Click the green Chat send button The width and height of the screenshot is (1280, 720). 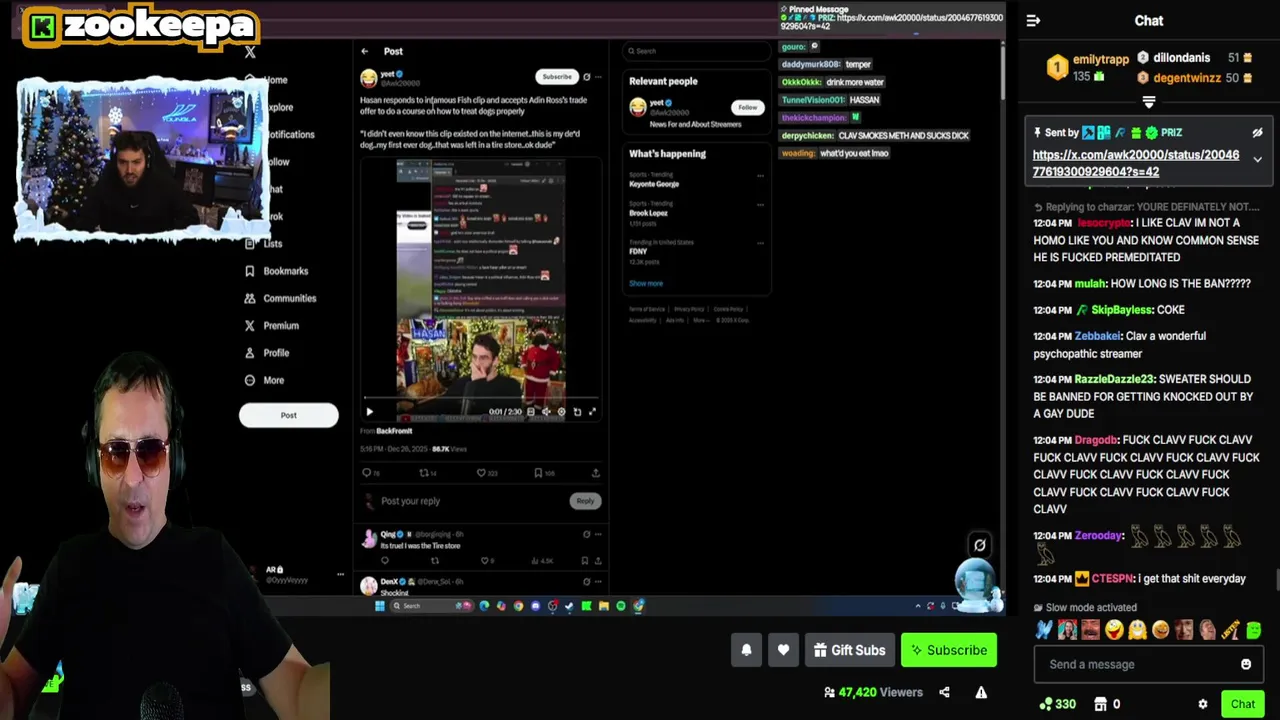tap(1243, 704)
